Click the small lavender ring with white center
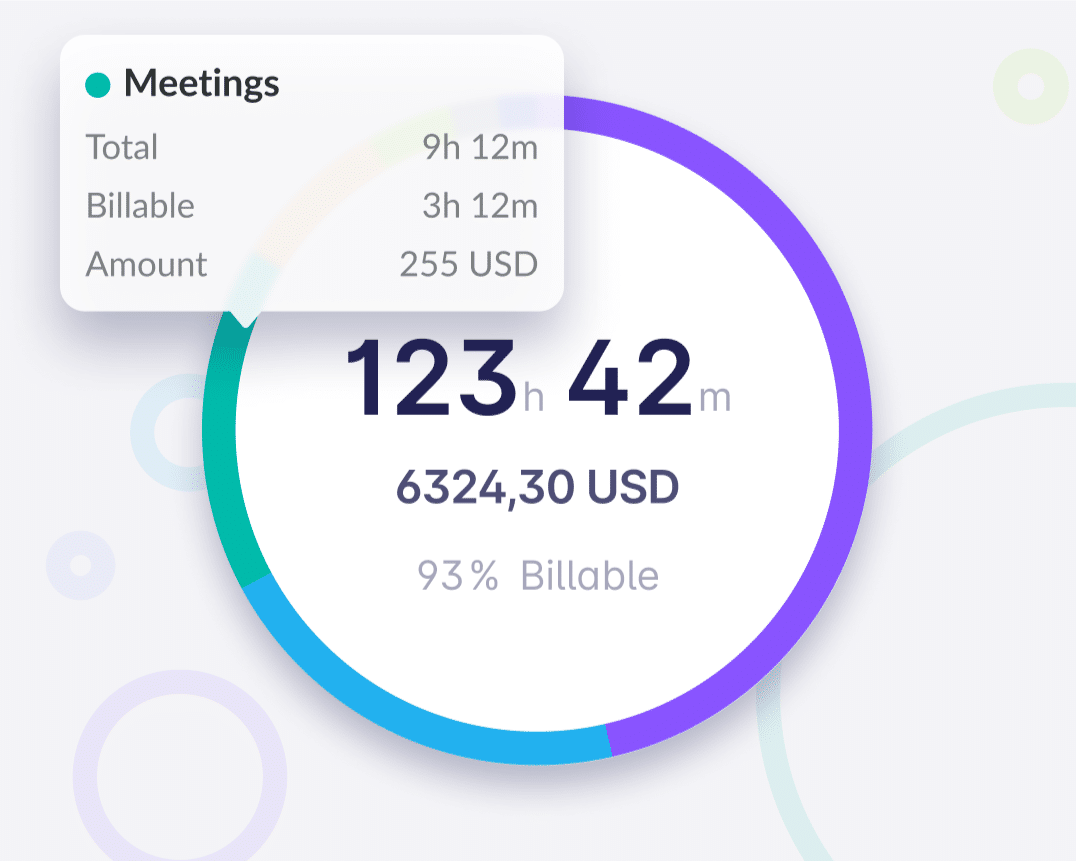 [80, 565]
